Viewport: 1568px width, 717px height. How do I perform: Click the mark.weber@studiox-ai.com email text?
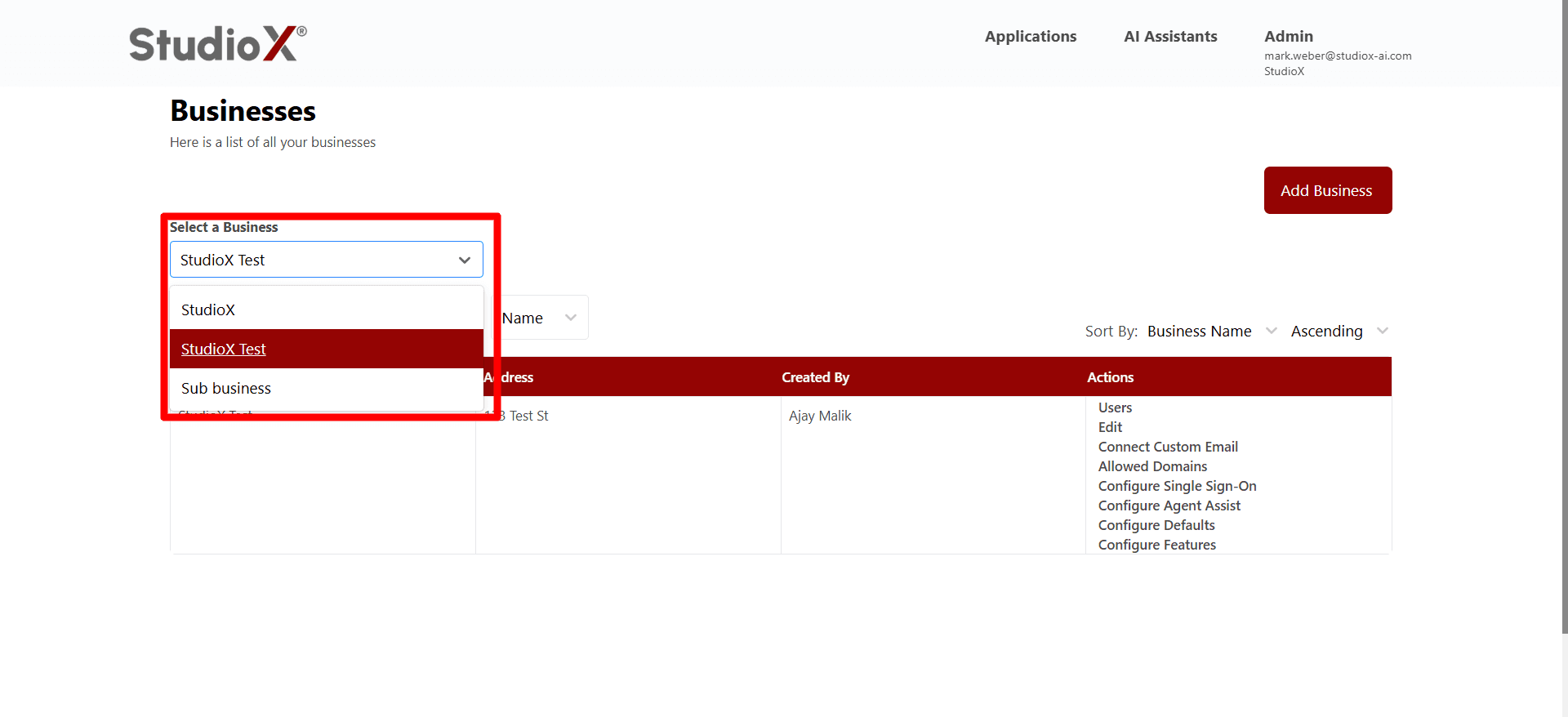[1338, 56]
